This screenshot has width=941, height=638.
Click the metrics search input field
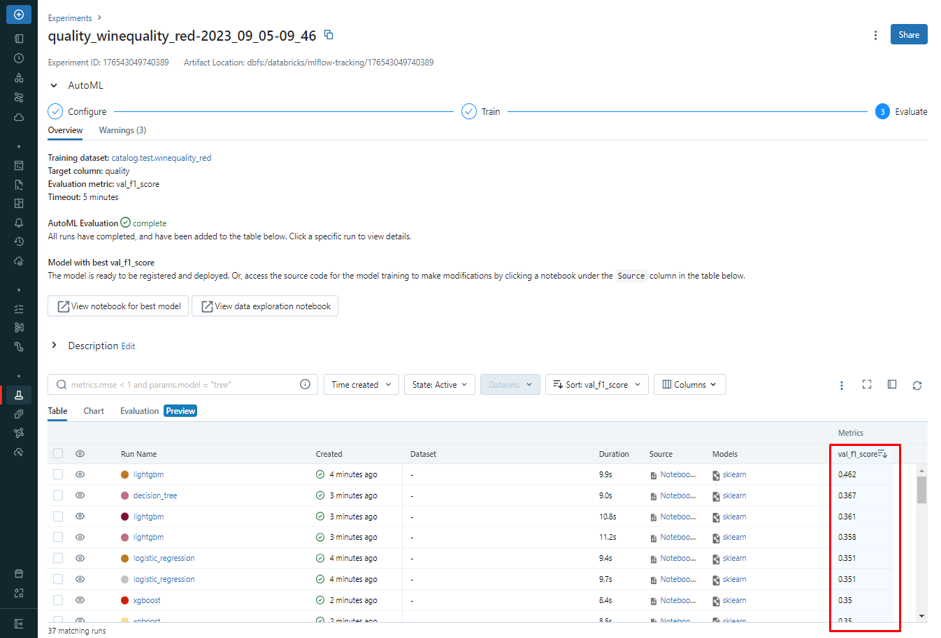180,385
